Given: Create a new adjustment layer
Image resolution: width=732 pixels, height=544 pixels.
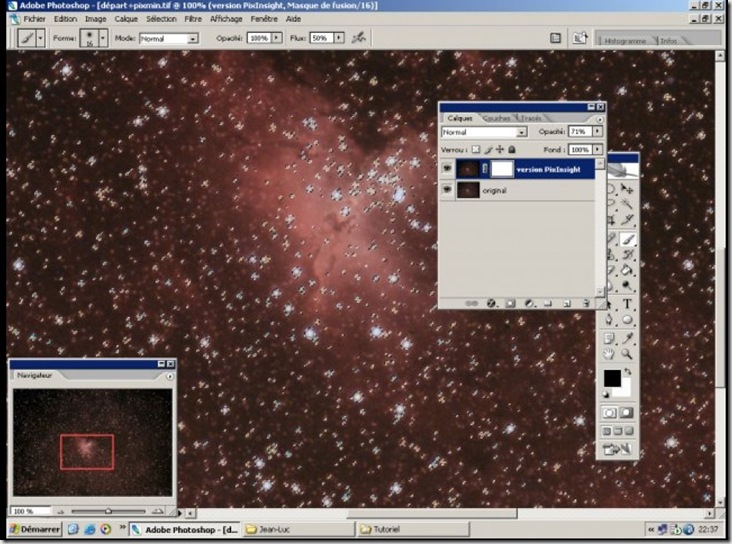Looking at the screenshot, I should tap(529, 304).
